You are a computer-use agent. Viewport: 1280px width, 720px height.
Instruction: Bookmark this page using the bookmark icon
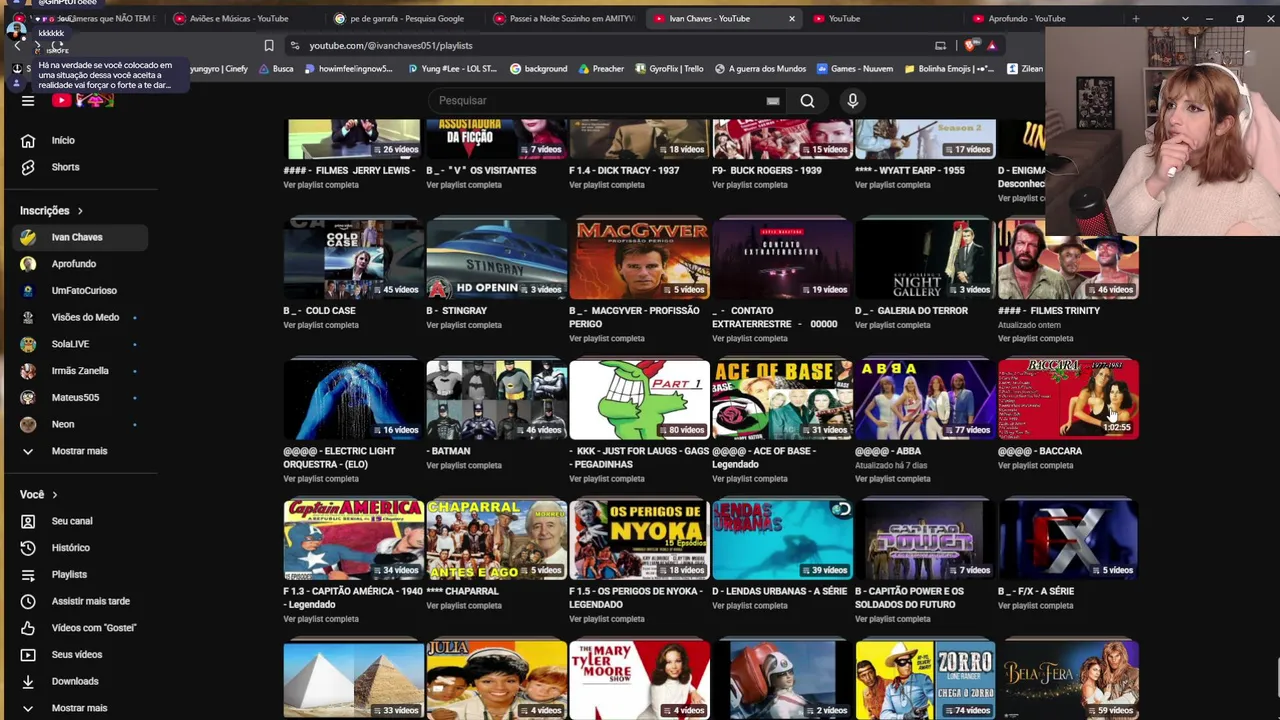pyautogui.click(x=269, y=45)
